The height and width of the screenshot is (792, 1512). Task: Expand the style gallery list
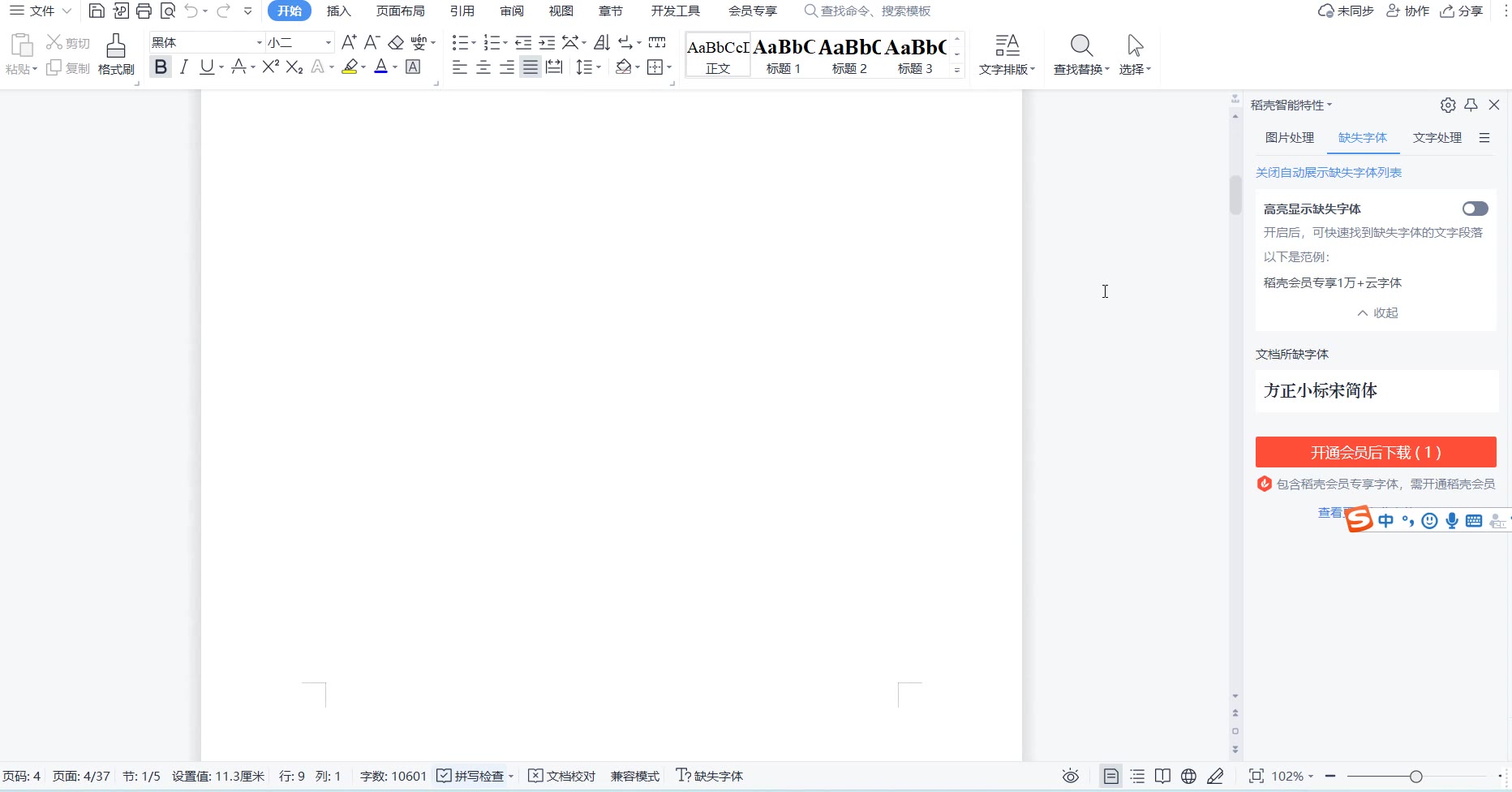click(957, 71)
